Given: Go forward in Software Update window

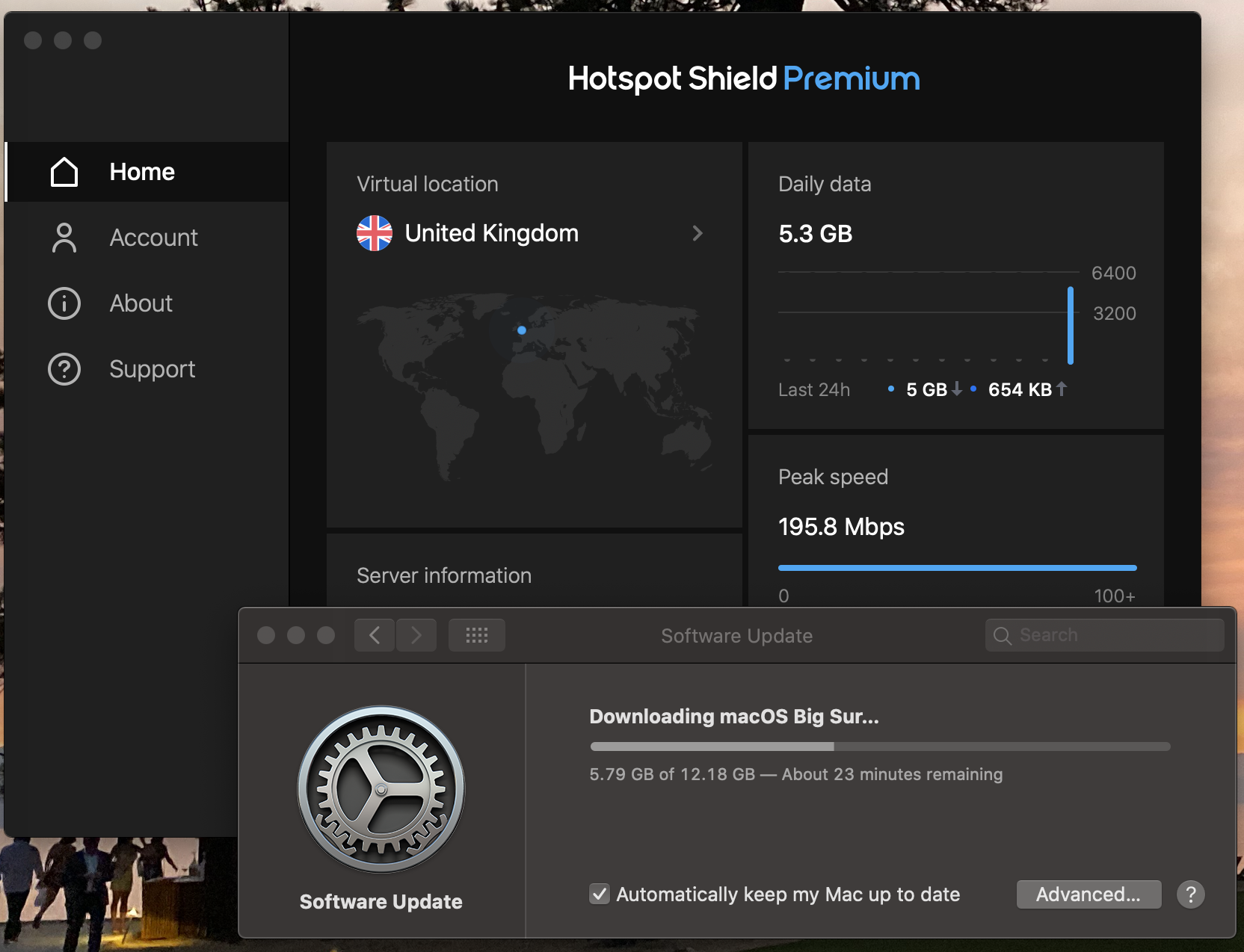Looking at the screenshot, I should point(416,635).
